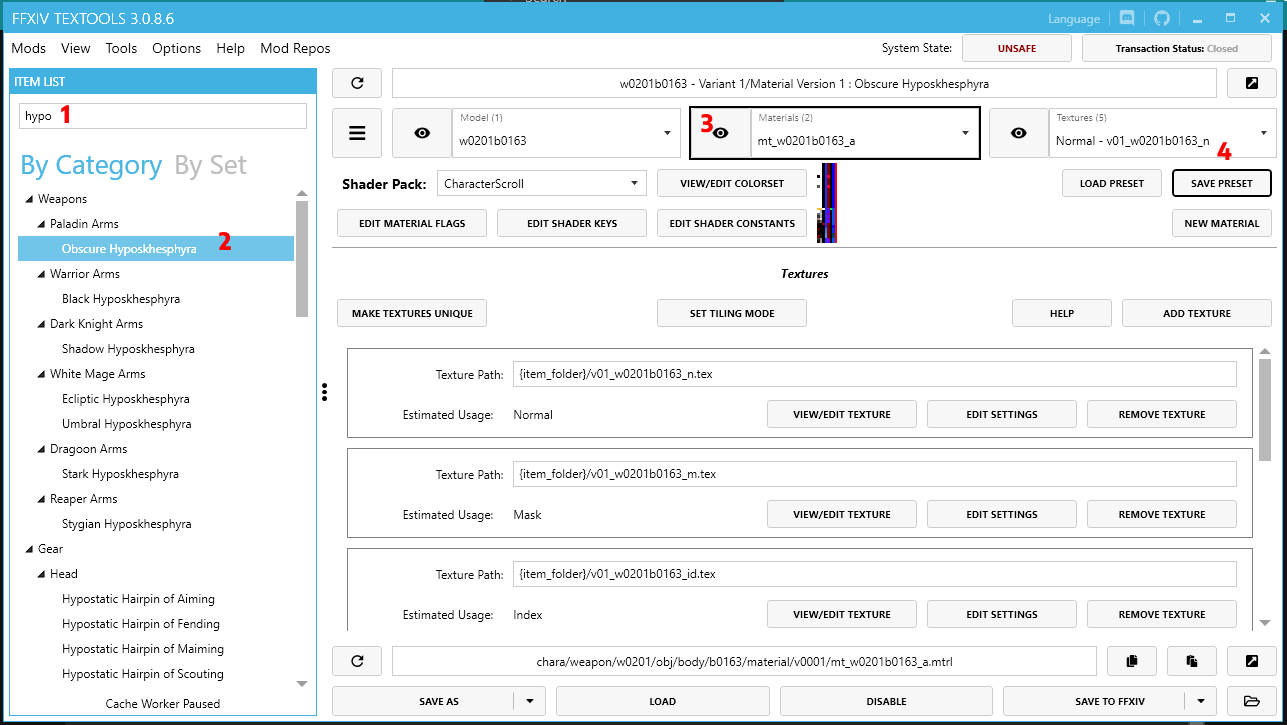Click the item list vertical scrollbar
Viewport: 1287px width, 725px height.
pyautogui.click(x=302, y=258)
